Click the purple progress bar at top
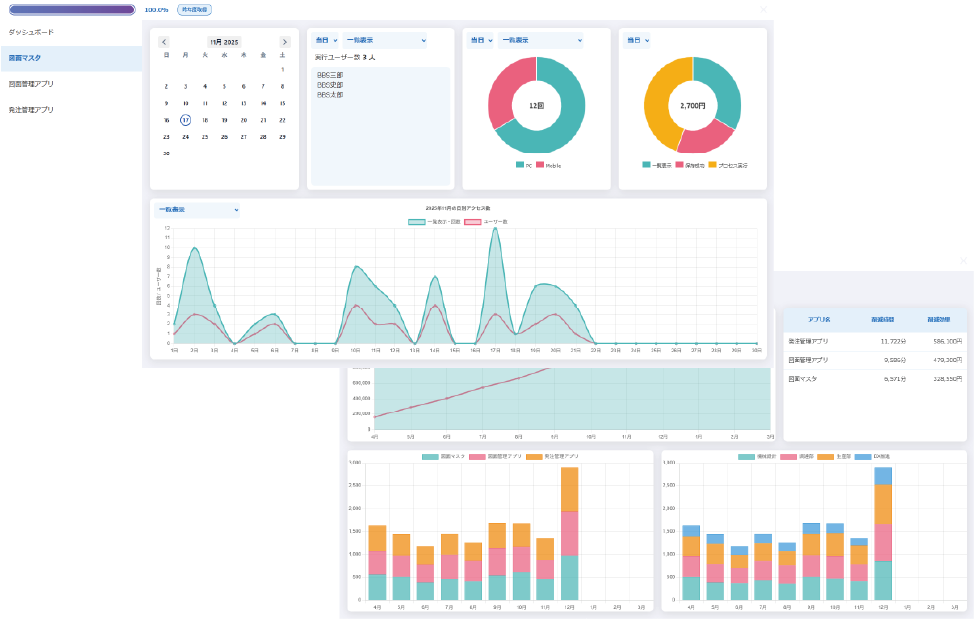This screenshot has height=619, width=974. point(71,9)
